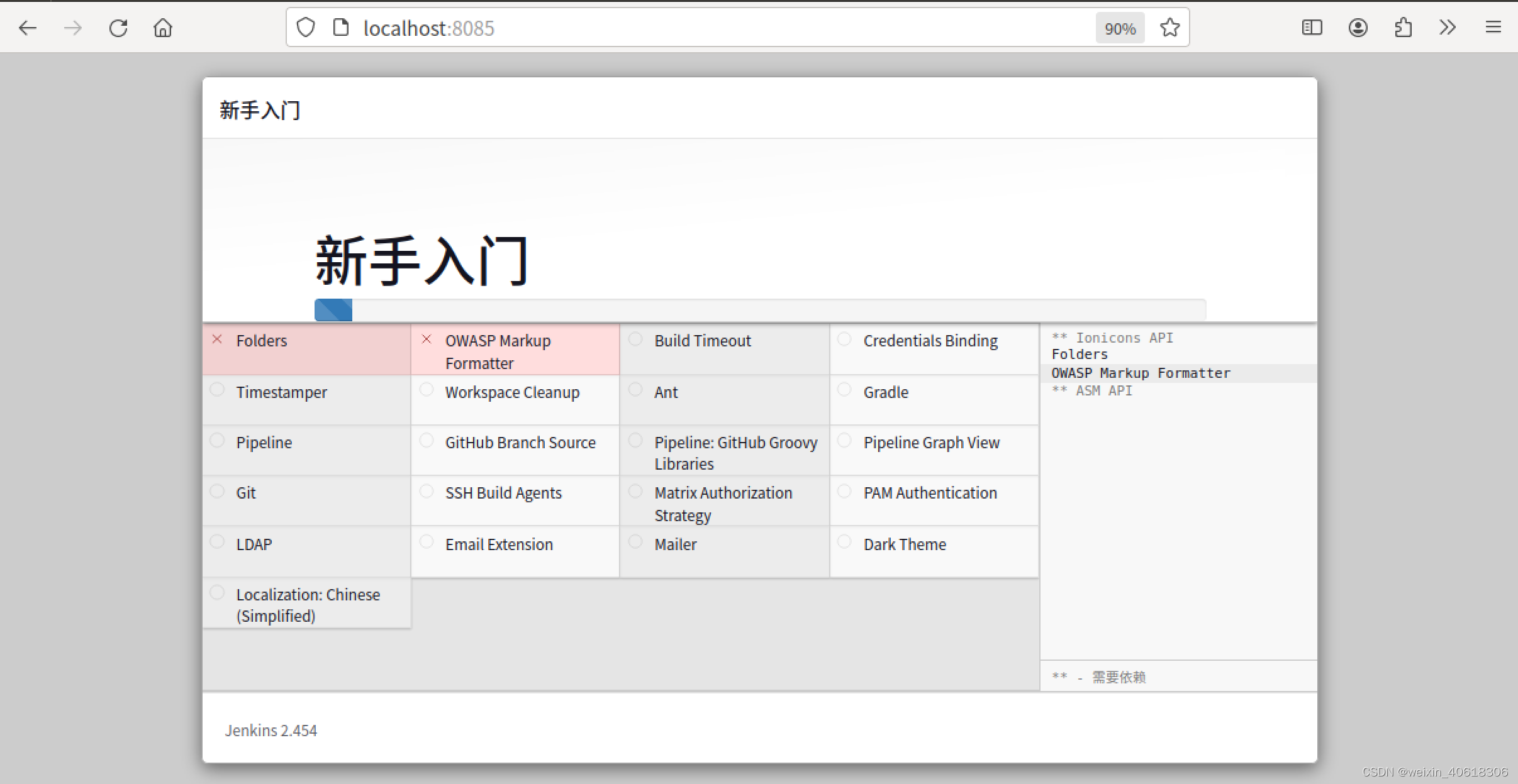Viewport: 1518px width, 784px height.
Task: Select the Credentials Binding plugin label
Action: (x=930, y=341)
